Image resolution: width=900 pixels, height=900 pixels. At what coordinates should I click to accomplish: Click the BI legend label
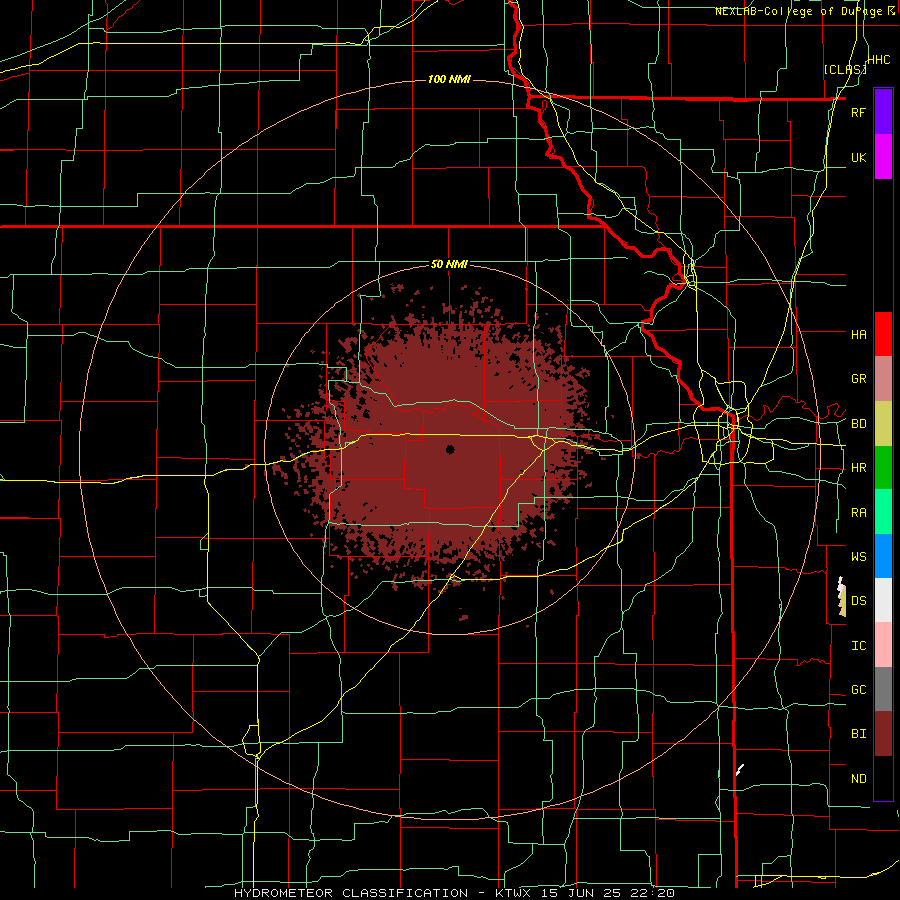click(x=858, y=734)
